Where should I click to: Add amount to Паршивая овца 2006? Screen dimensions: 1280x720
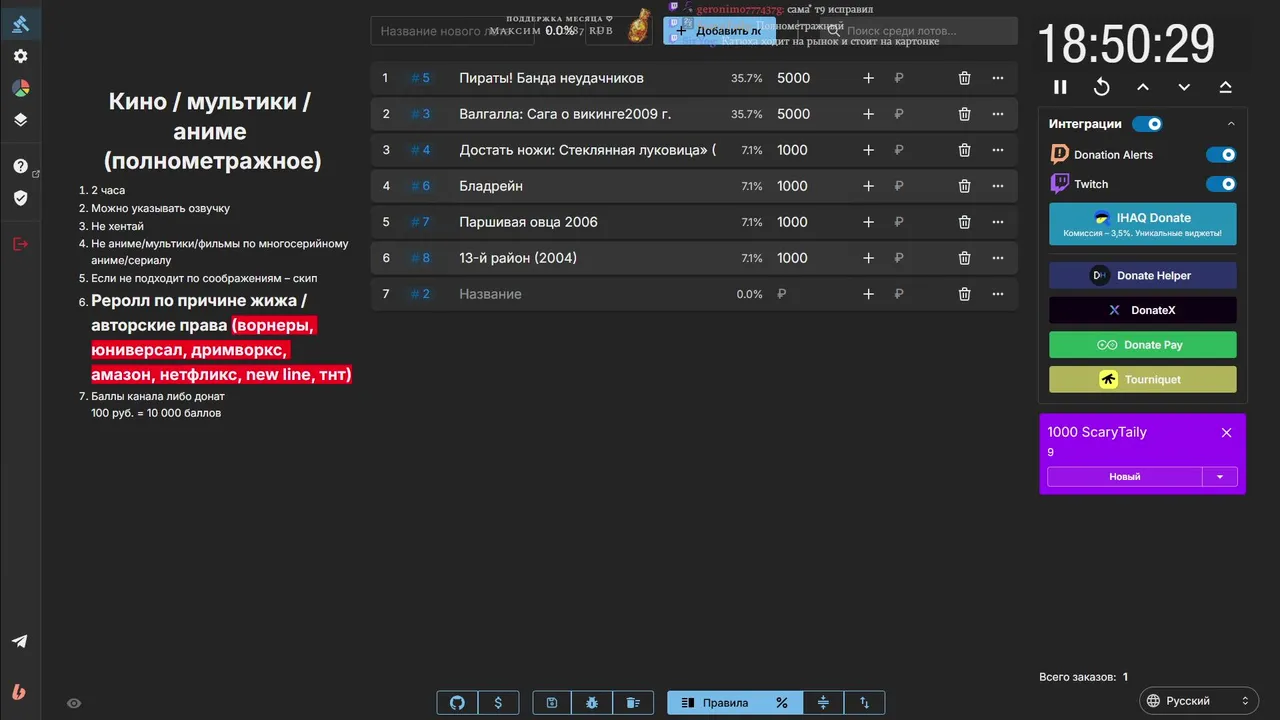tap(868, 222)
